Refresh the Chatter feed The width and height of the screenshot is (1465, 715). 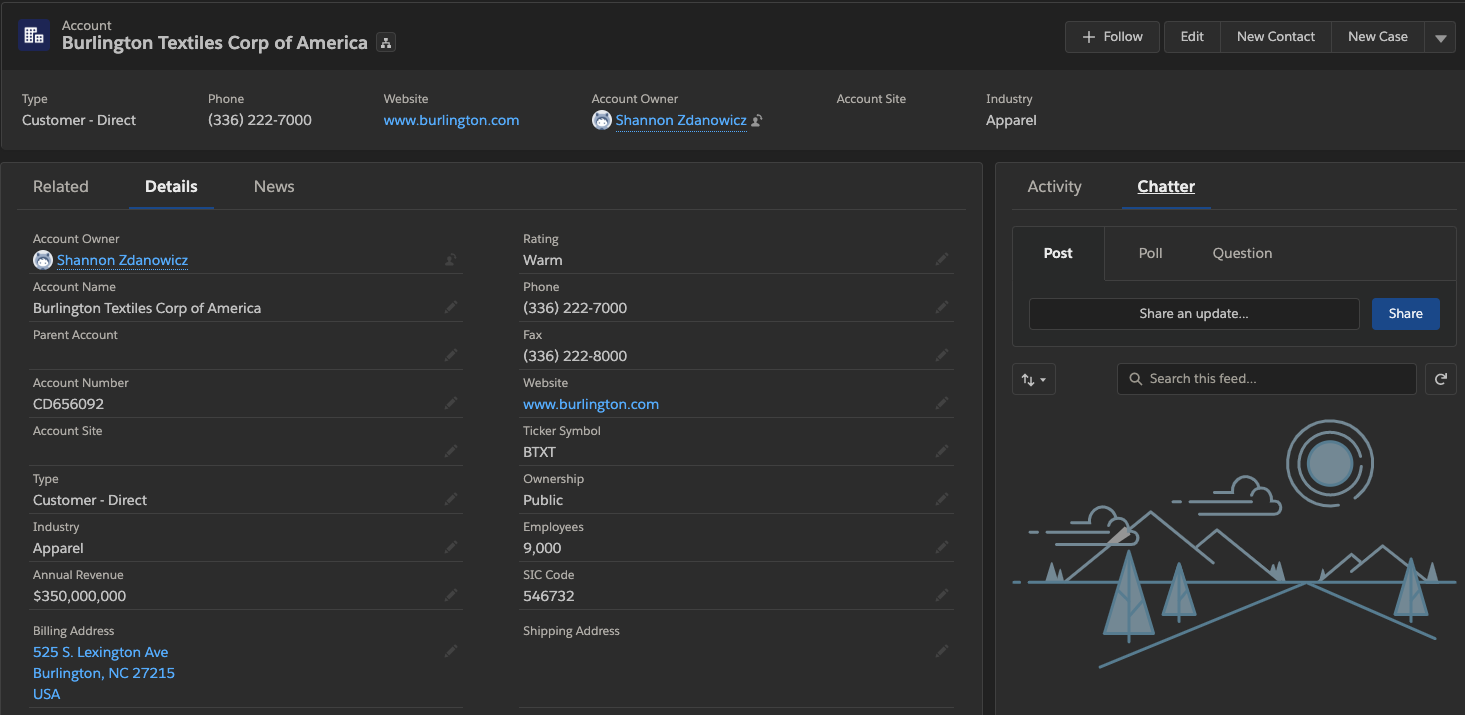(x=1440, y=379)
